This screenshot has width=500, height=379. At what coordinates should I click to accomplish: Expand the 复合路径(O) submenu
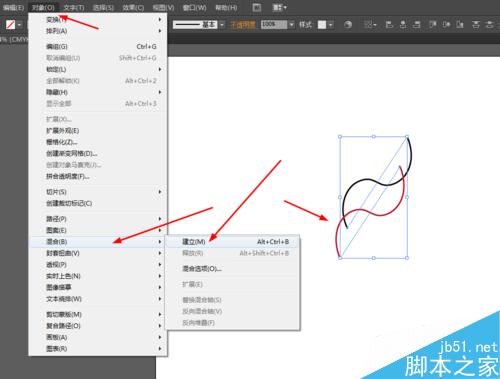(98, 326)
